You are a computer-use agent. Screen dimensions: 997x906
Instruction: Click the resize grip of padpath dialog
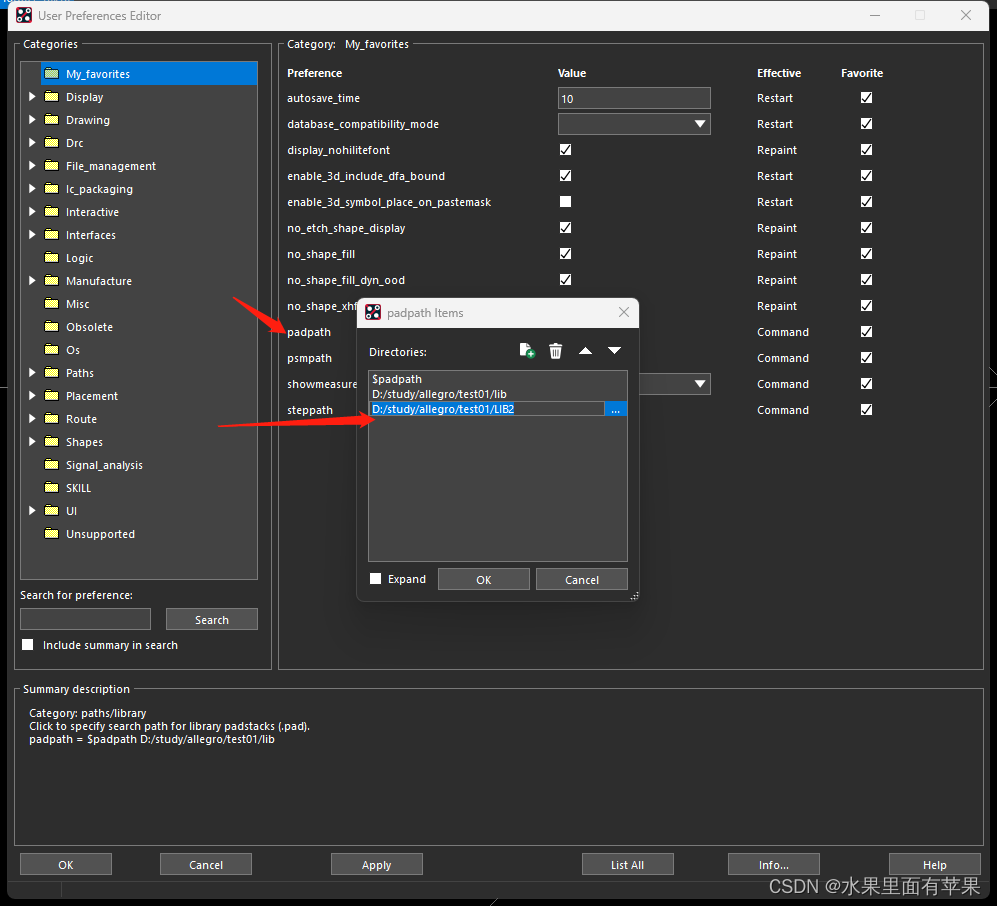coord(634,596)
